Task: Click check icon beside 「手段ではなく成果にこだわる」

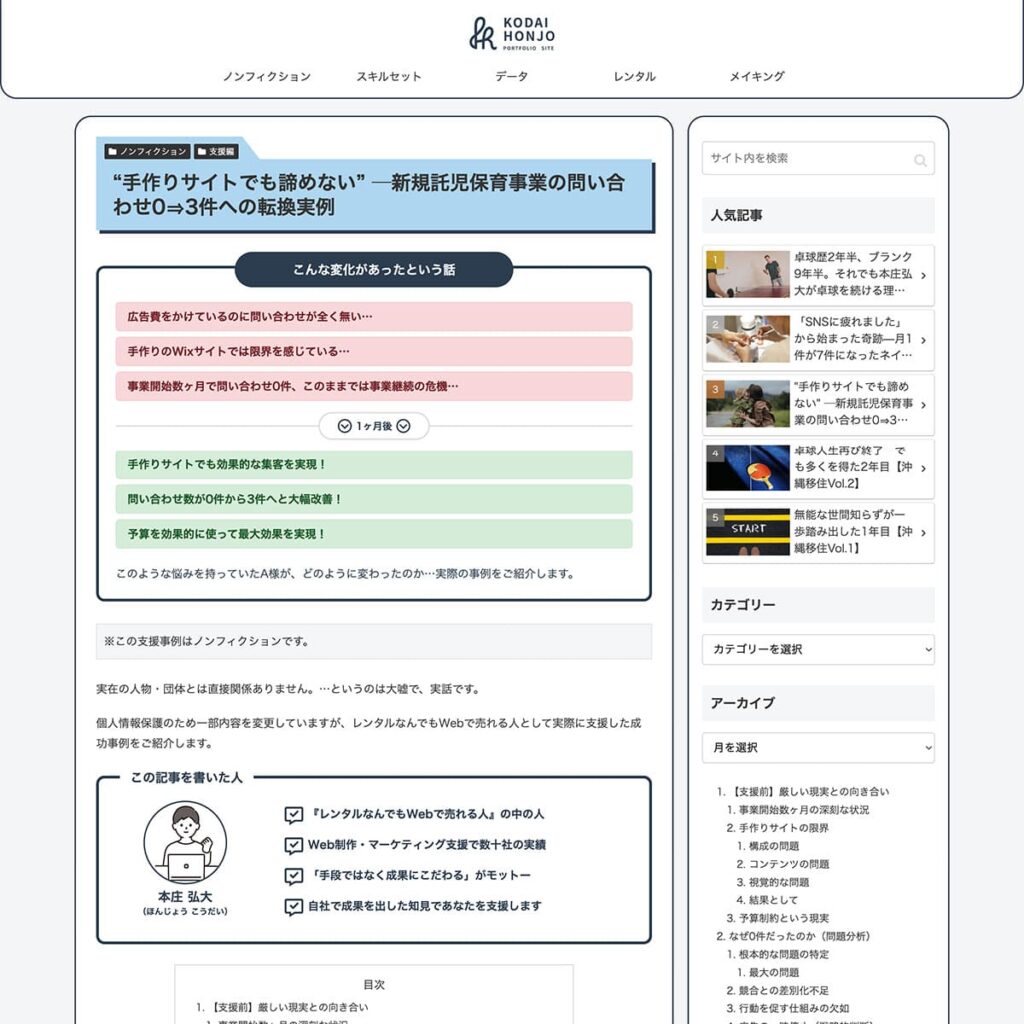Action: click(293, 876)
